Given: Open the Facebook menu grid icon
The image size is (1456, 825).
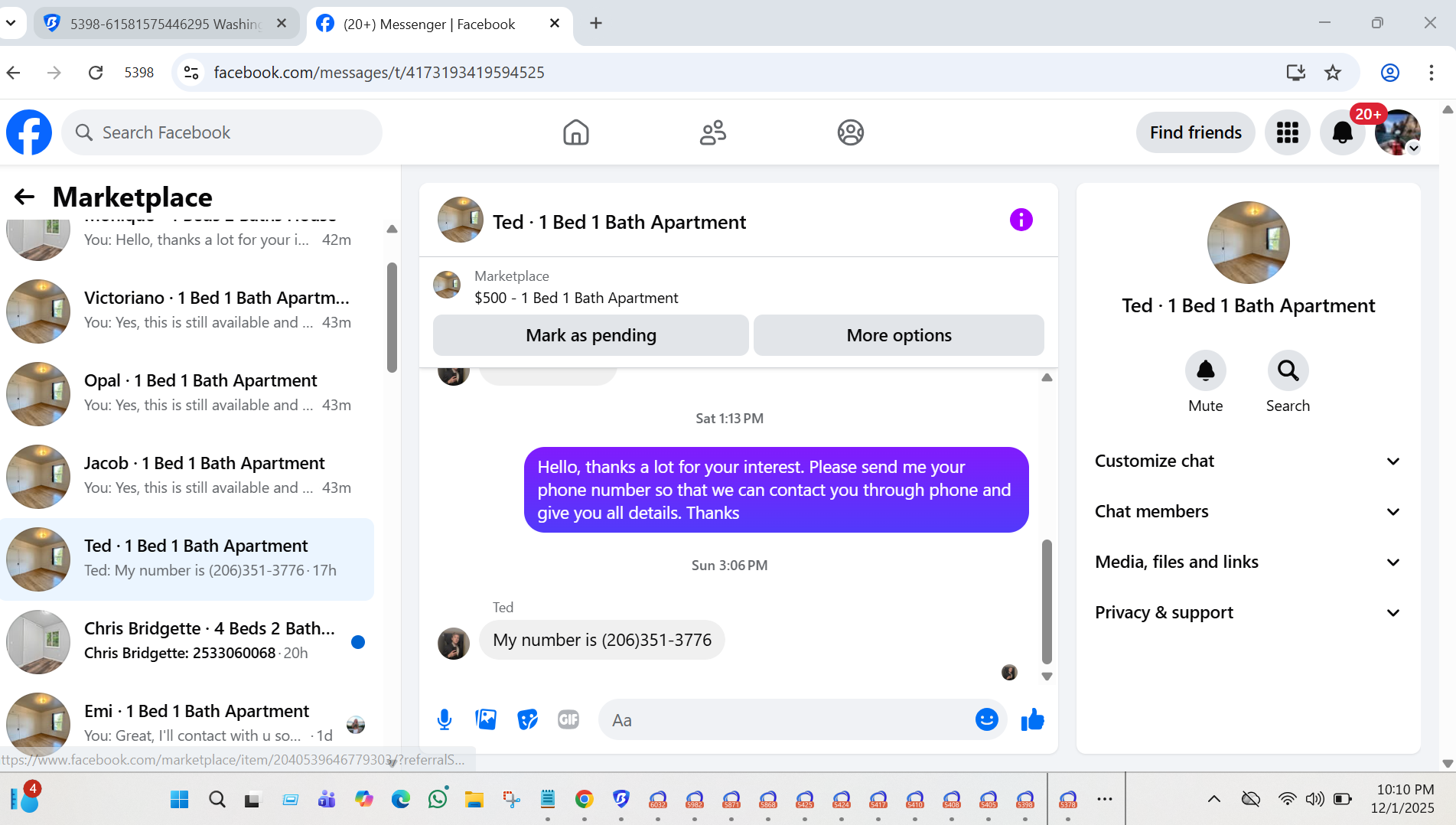Looking at the screenshot, I should (x=1288, y=132).
